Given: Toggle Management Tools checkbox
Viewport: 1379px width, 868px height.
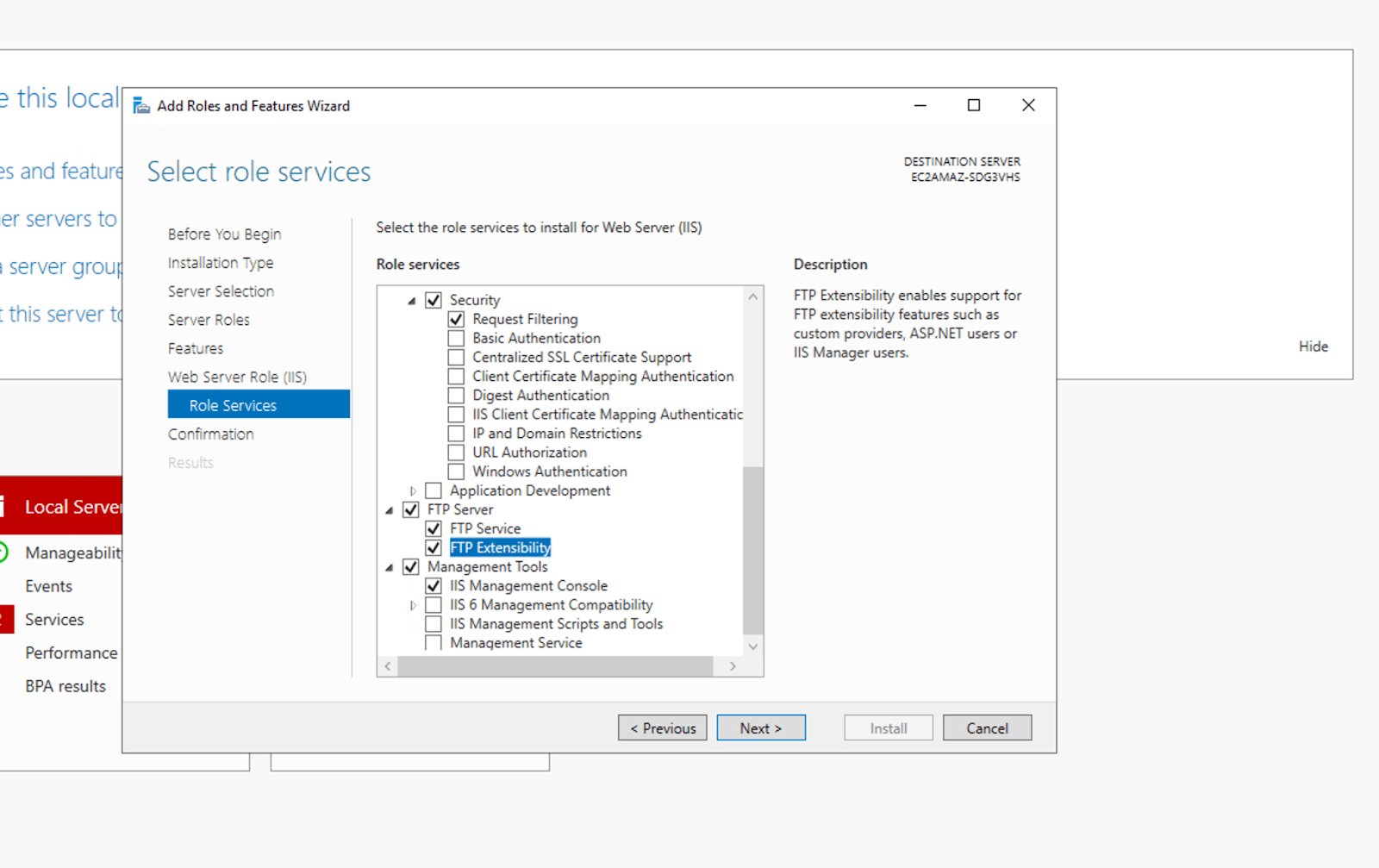Looking at the screenshot, I should pos(411,566).
